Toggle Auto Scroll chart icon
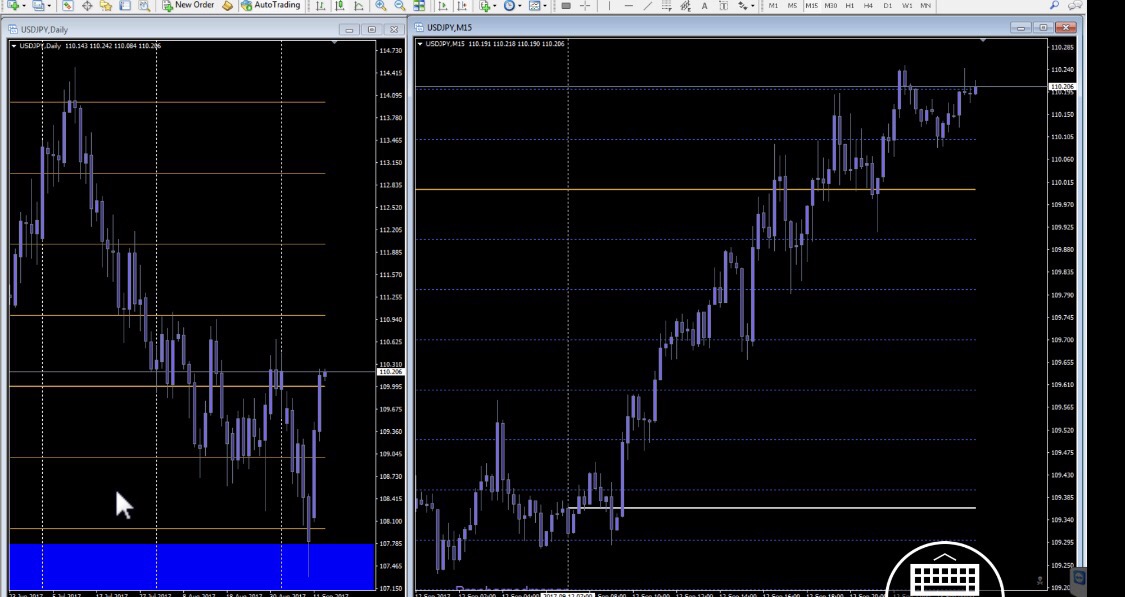This screenshot has height=597, width=1125. pyautogui.click(x=443, y=5)
